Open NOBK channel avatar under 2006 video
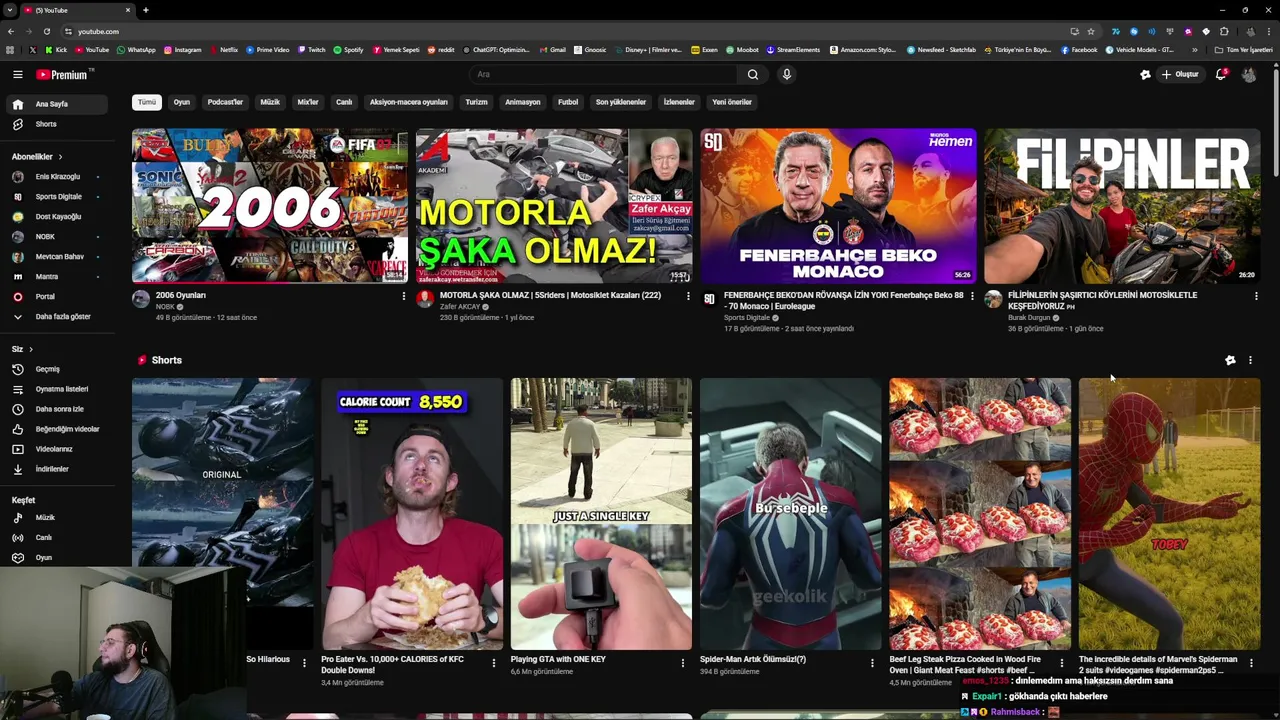This screenshot has width=1280, height=720. click(x=141, y=299)
